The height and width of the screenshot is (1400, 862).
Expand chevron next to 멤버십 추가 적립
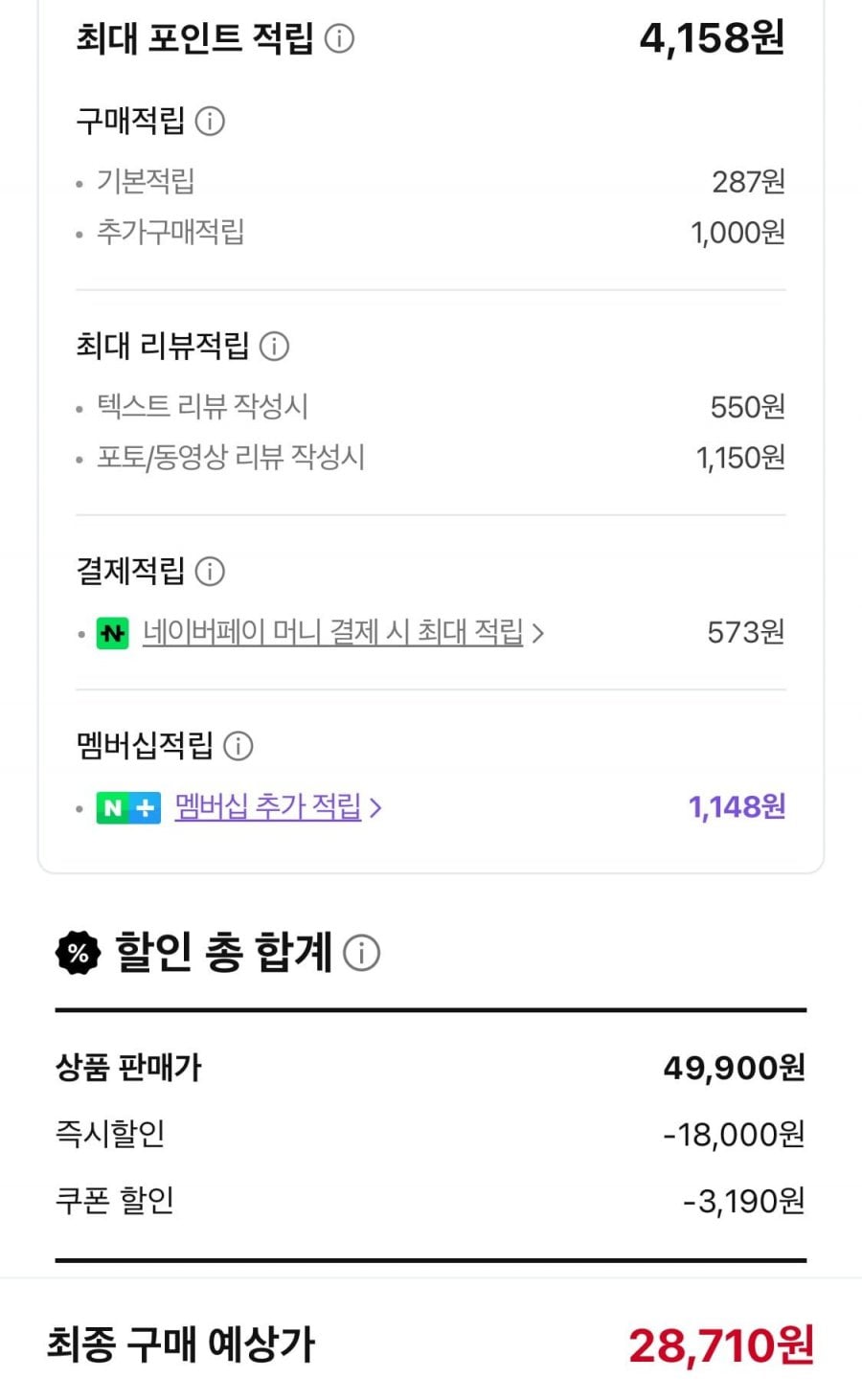pyautogui.click(x=375, y=808)
